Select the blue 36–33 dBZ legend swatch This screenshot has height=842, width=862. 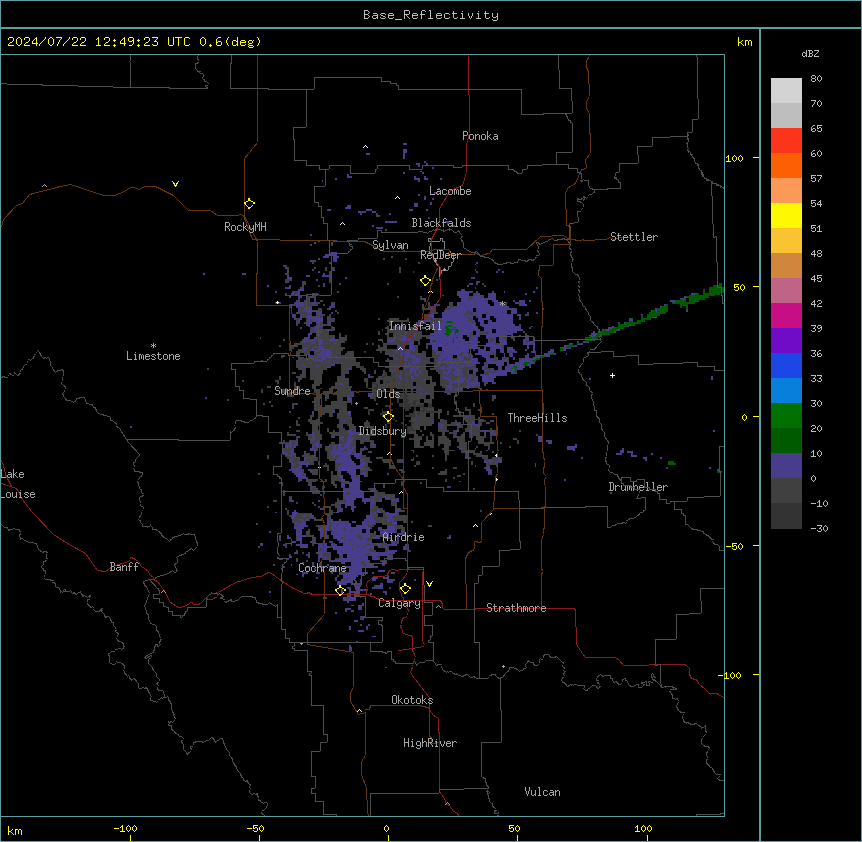coord(786,365)
